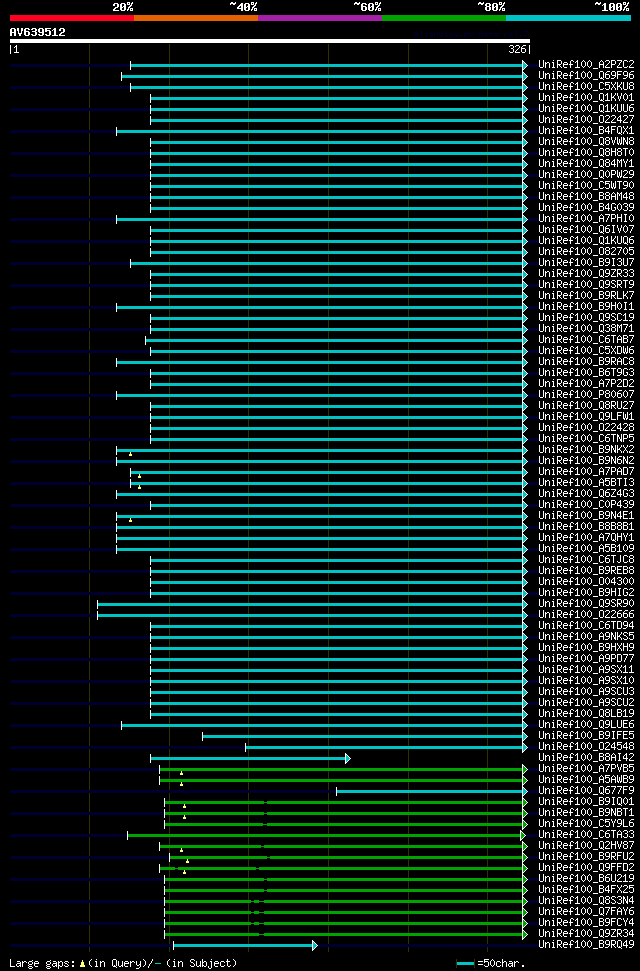Image resolution: width=640 pixels, height=971 pixels.
Task: Click the cyan Q677F9 alignment bar
Action: tap(429, 791)
